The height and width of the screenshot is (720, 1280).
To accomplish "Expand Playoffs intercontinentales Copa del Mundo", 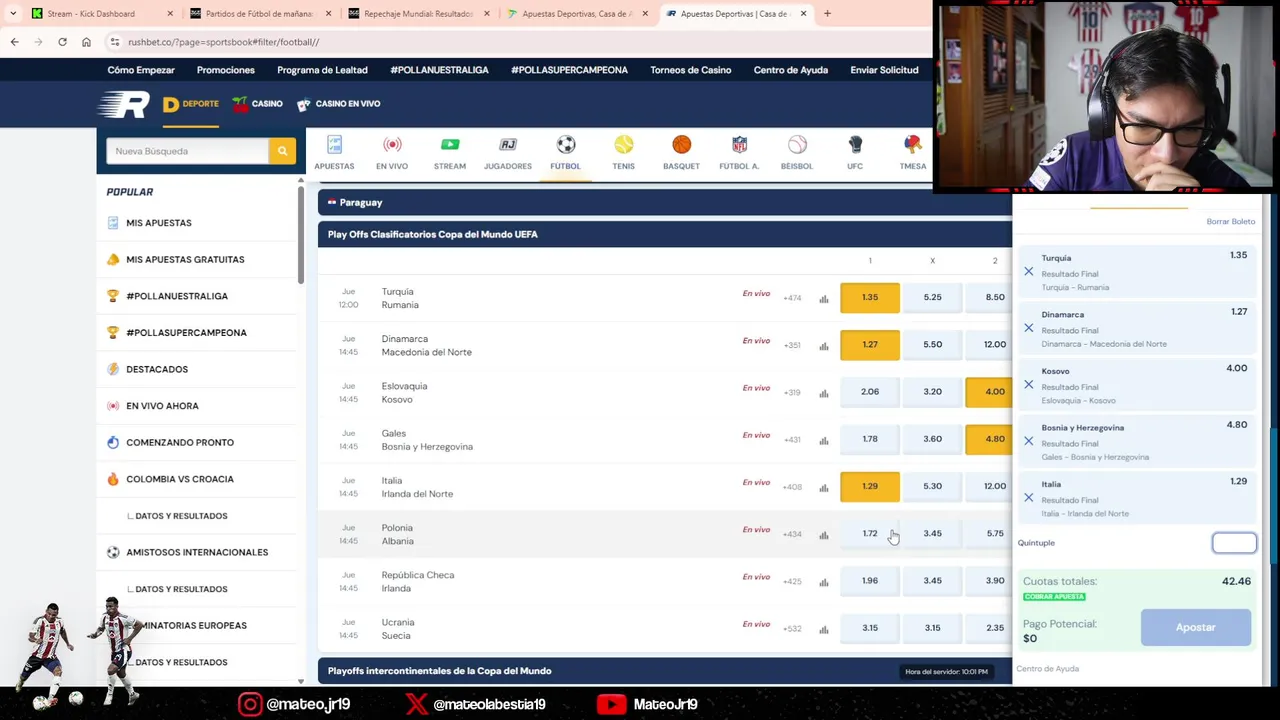I will coord(665,671).
